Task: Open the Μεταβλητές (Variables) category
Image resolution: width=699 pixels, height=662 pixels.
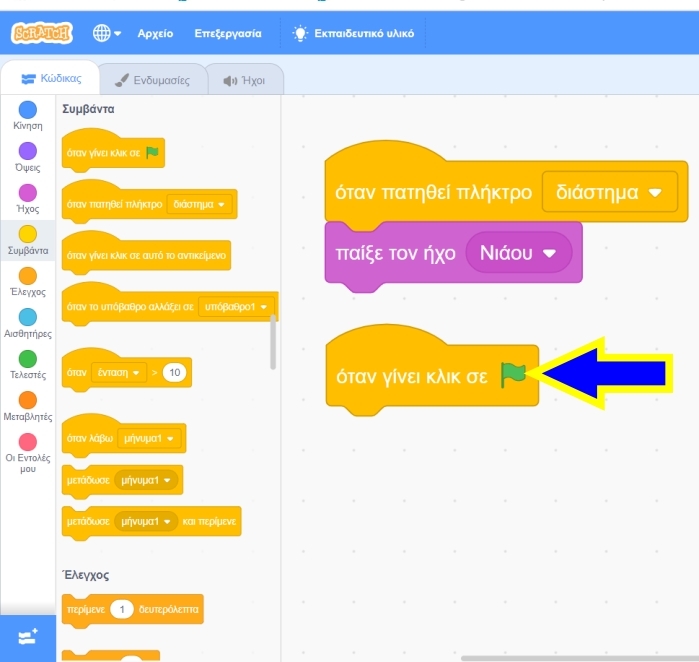Action: click(28, 400)
